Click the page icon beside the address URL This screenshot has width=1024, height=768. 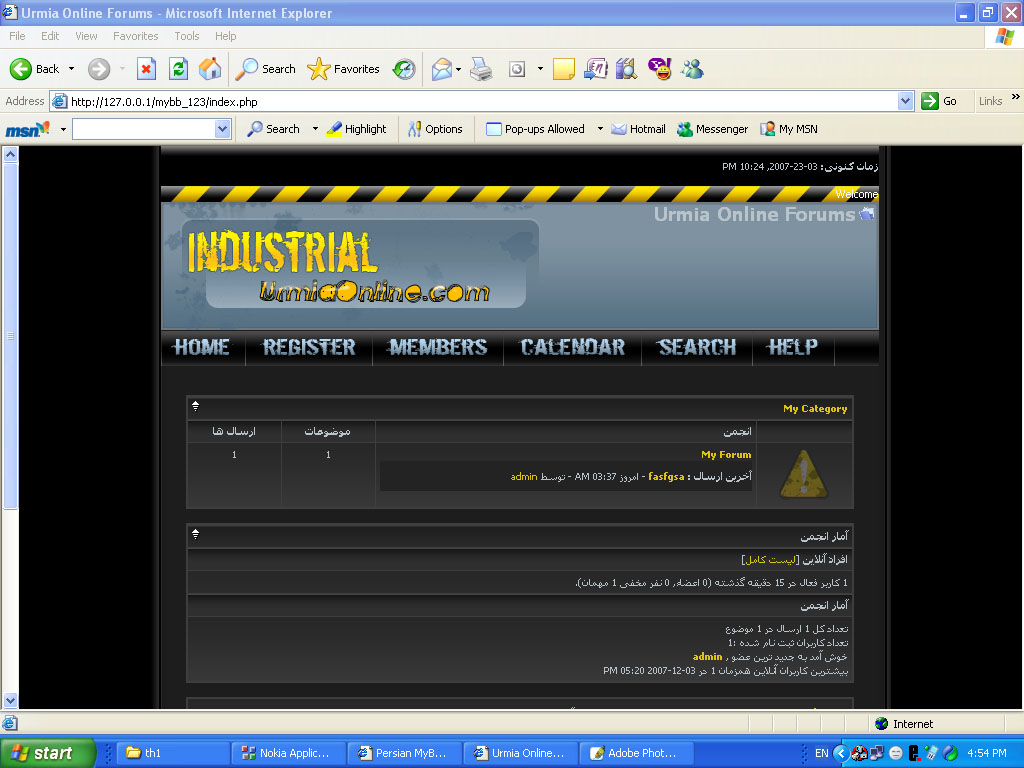pos(59,101)
